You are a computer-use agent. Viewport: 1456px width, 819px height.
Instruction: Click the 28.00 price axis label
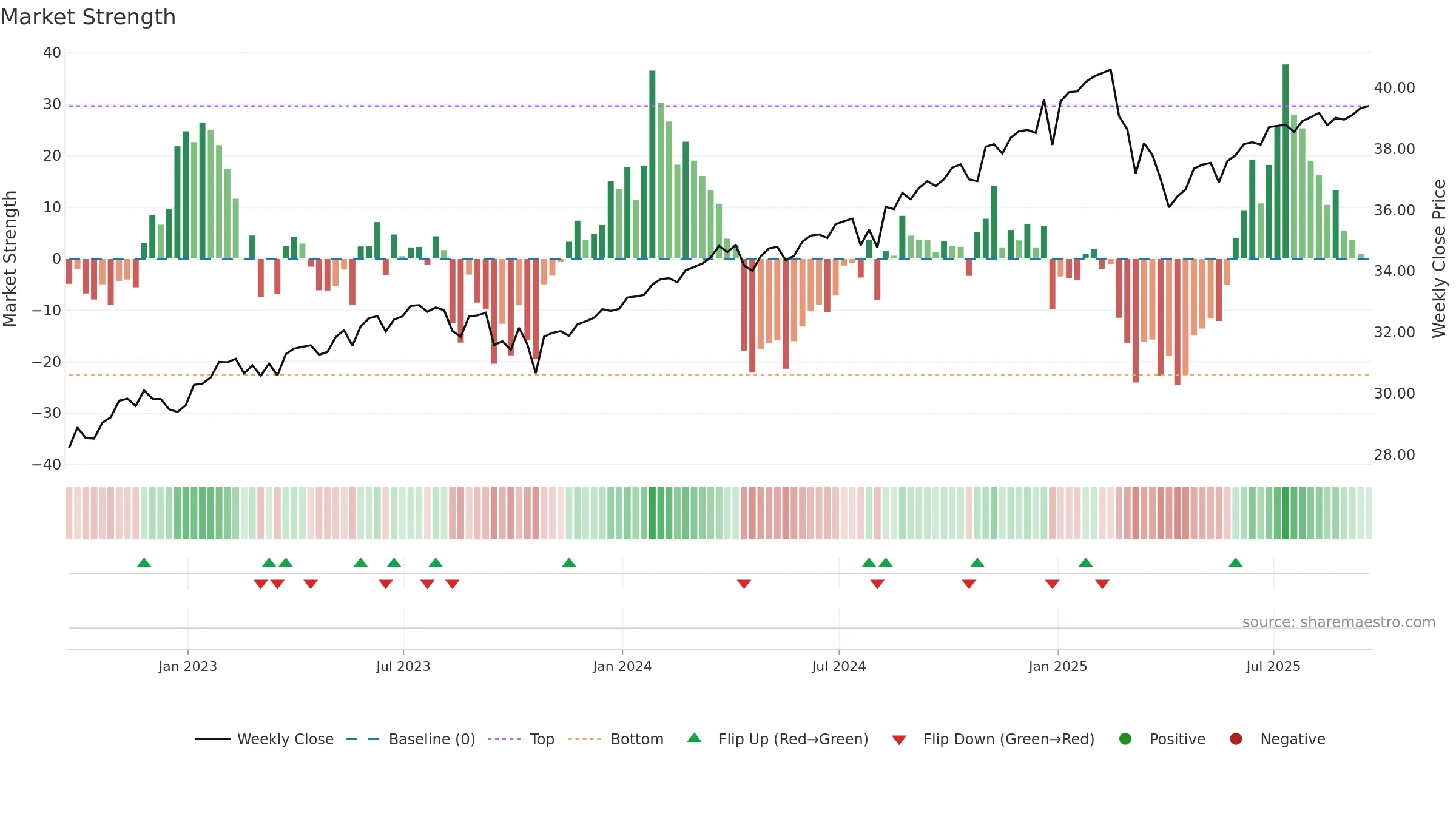coord(1394,454)
